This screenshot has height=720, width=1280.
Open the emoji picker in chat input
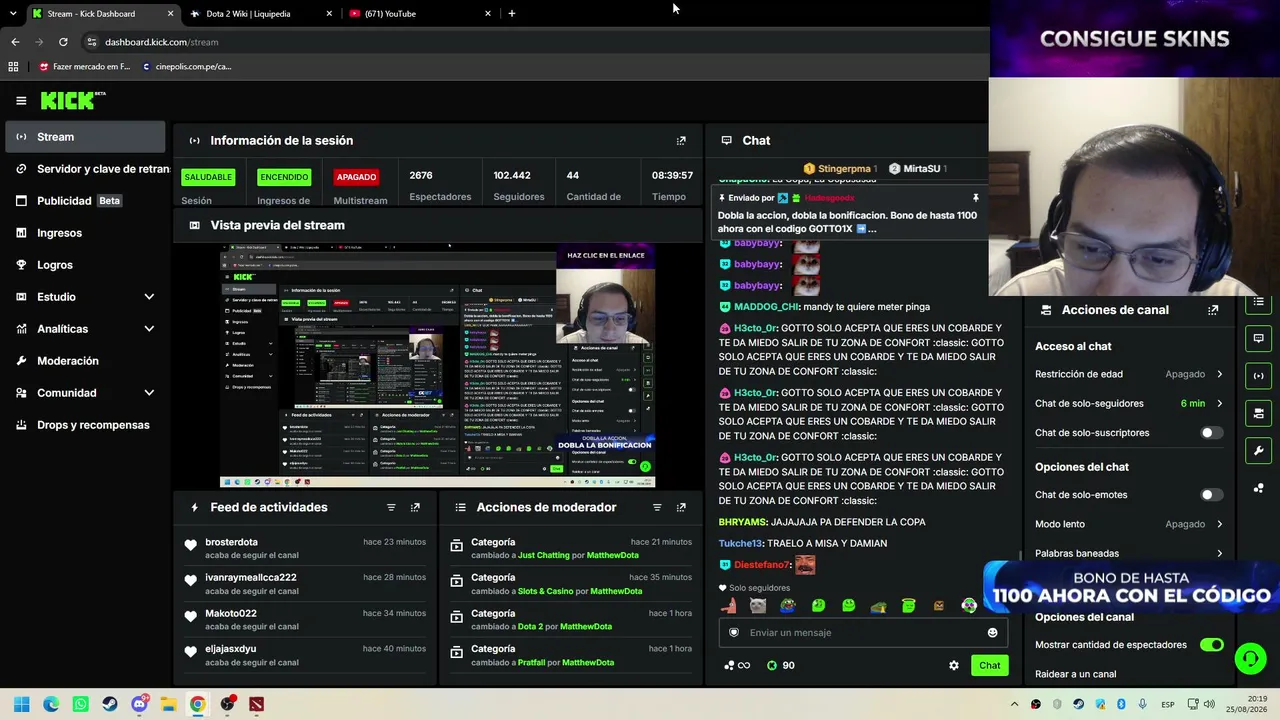click(x=992, y=632)
